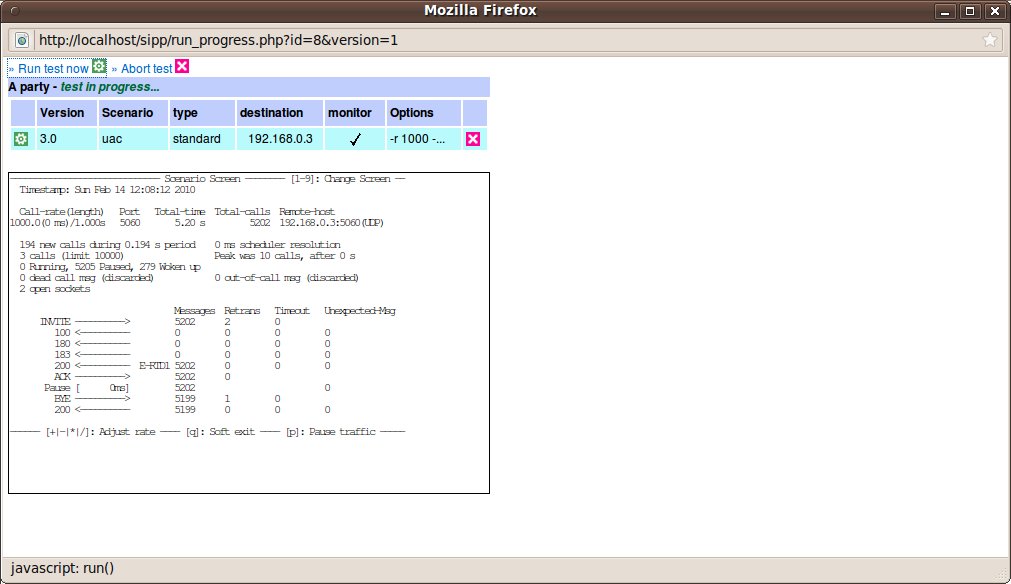
Task: Click the pink X icon in uac row
Action: 473,139
